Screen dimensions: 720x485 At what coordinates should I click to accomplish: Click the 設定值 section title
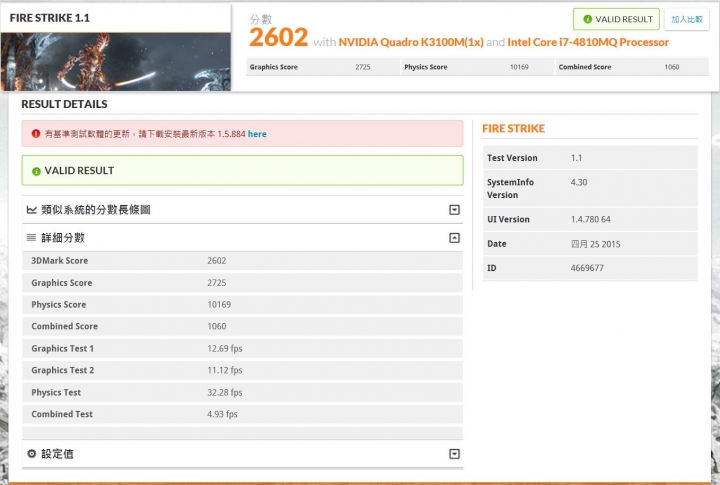[57, 454]
